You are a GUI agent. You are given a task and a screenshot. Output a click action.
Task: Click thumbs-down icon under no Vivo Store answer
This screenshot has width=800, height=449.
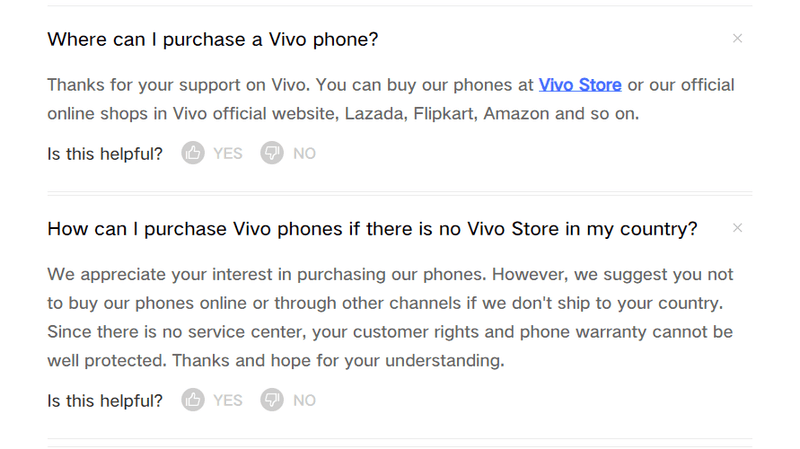pos(272,400)
